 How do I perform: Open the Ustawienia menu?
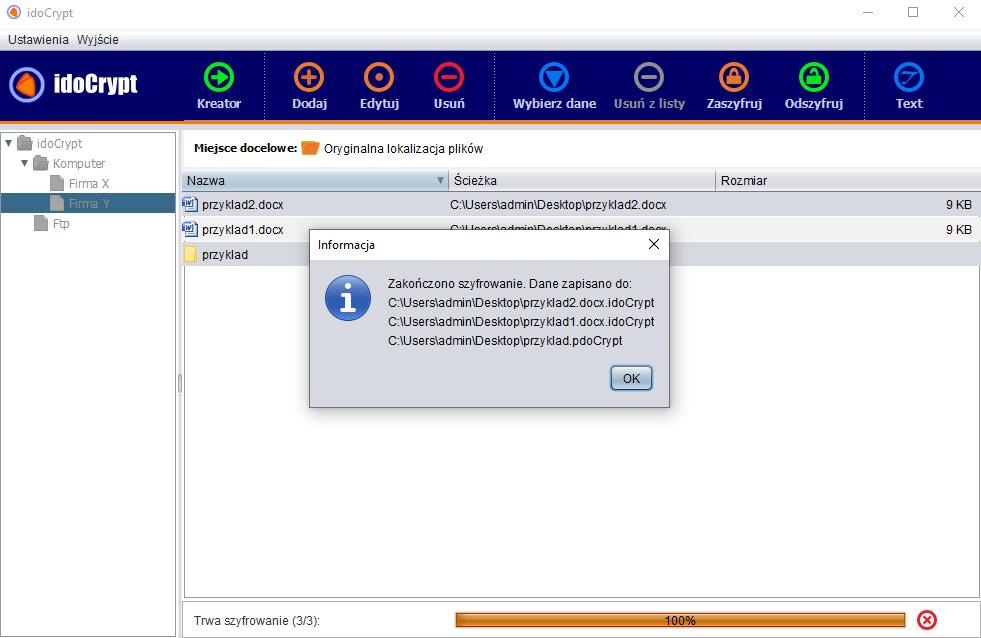click(x=38, y=39)
